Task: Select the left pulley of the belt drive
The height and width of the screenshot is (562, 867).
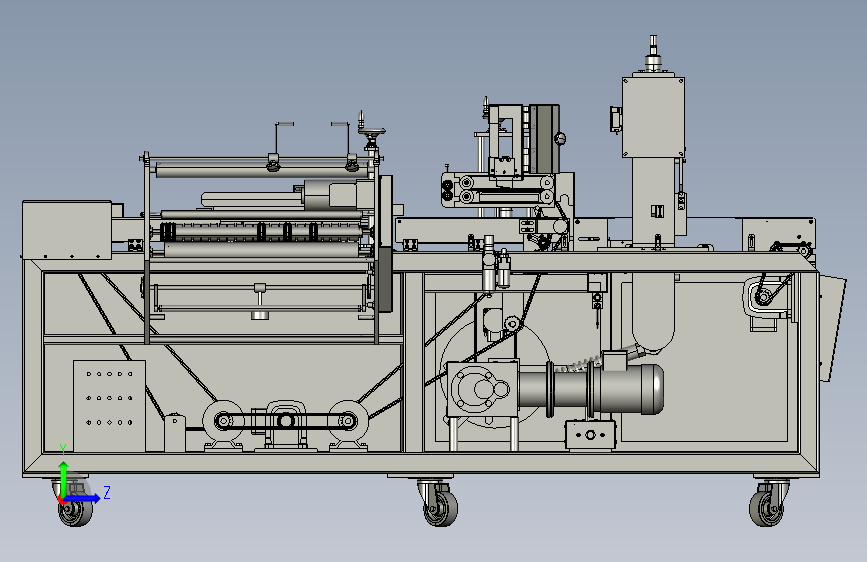Action: (223, 422)
